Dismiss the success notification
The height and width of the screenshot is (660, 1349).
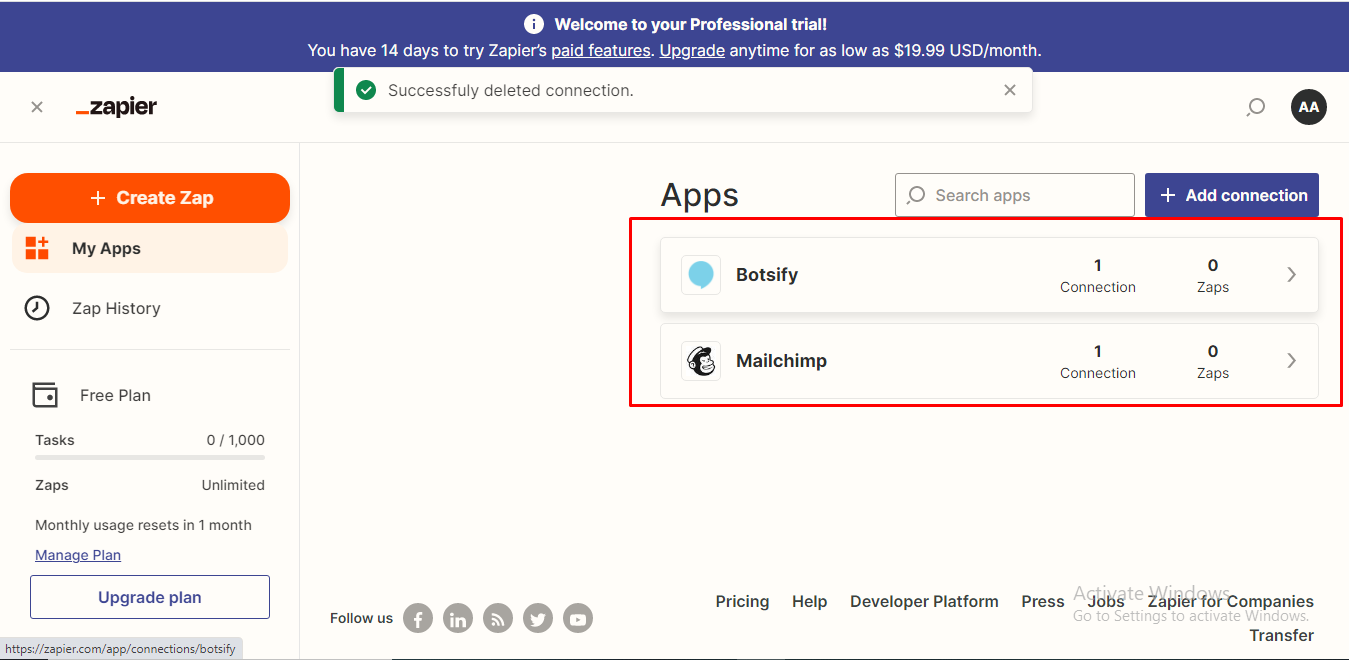pos(1010,90)
